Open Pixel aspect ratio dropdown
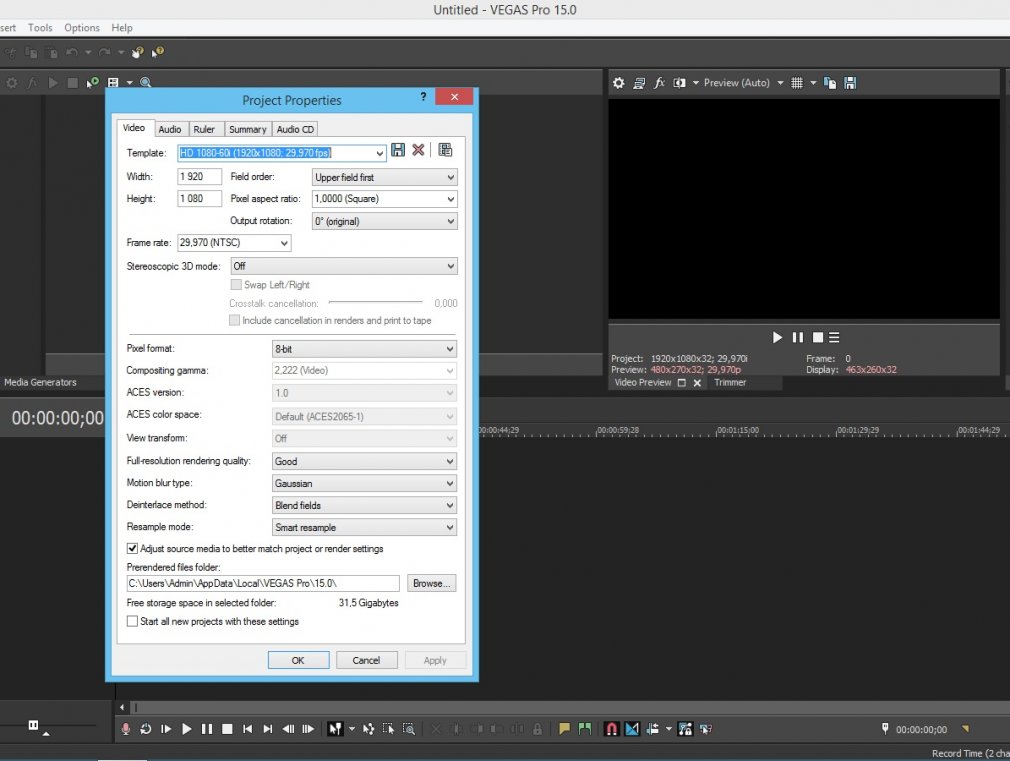Viewport: 1010px width, 761px height. pos(450,199)
